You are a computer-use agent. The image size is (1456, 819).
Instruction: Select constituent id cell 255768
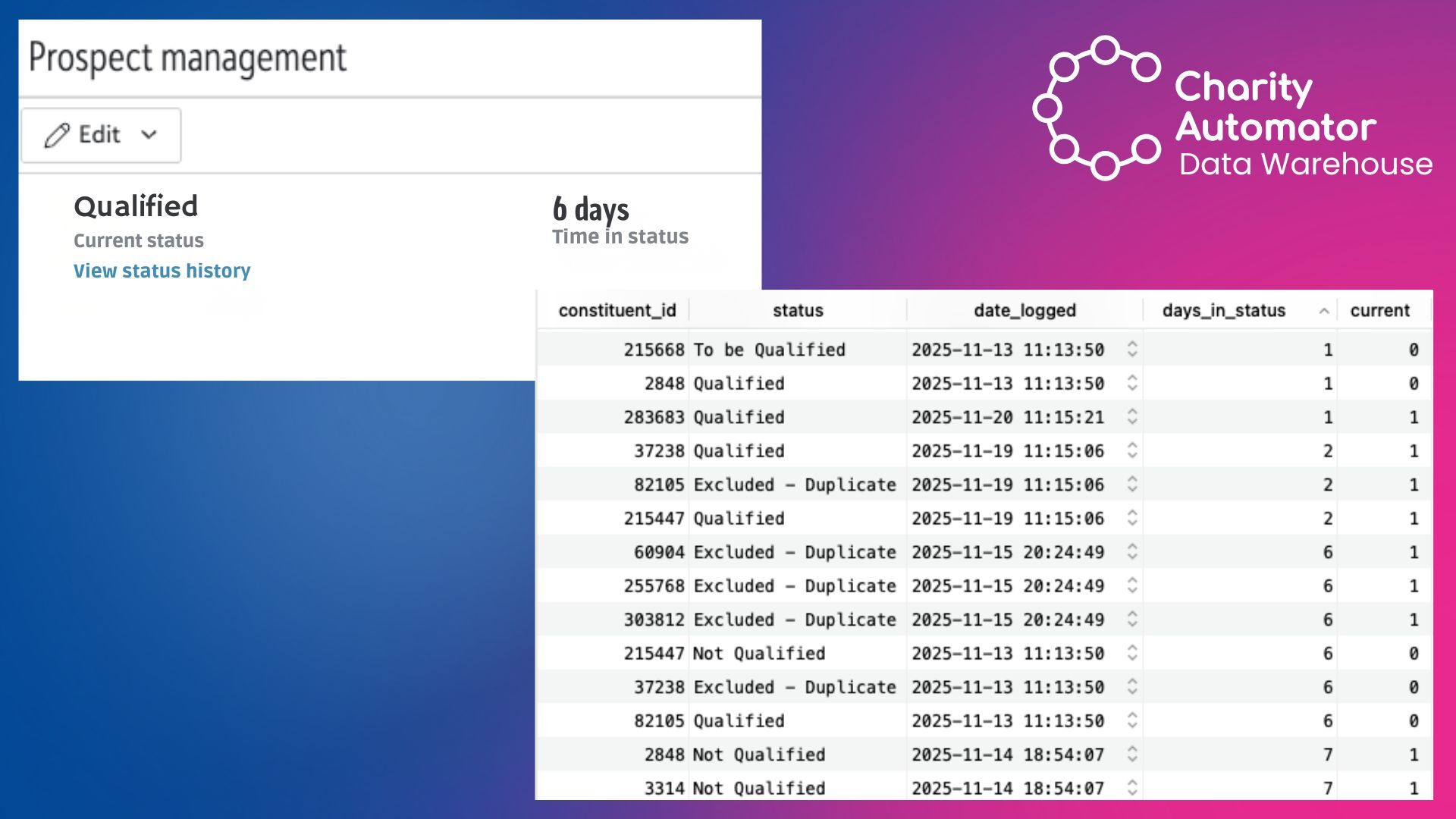click(x=654, y=585)
